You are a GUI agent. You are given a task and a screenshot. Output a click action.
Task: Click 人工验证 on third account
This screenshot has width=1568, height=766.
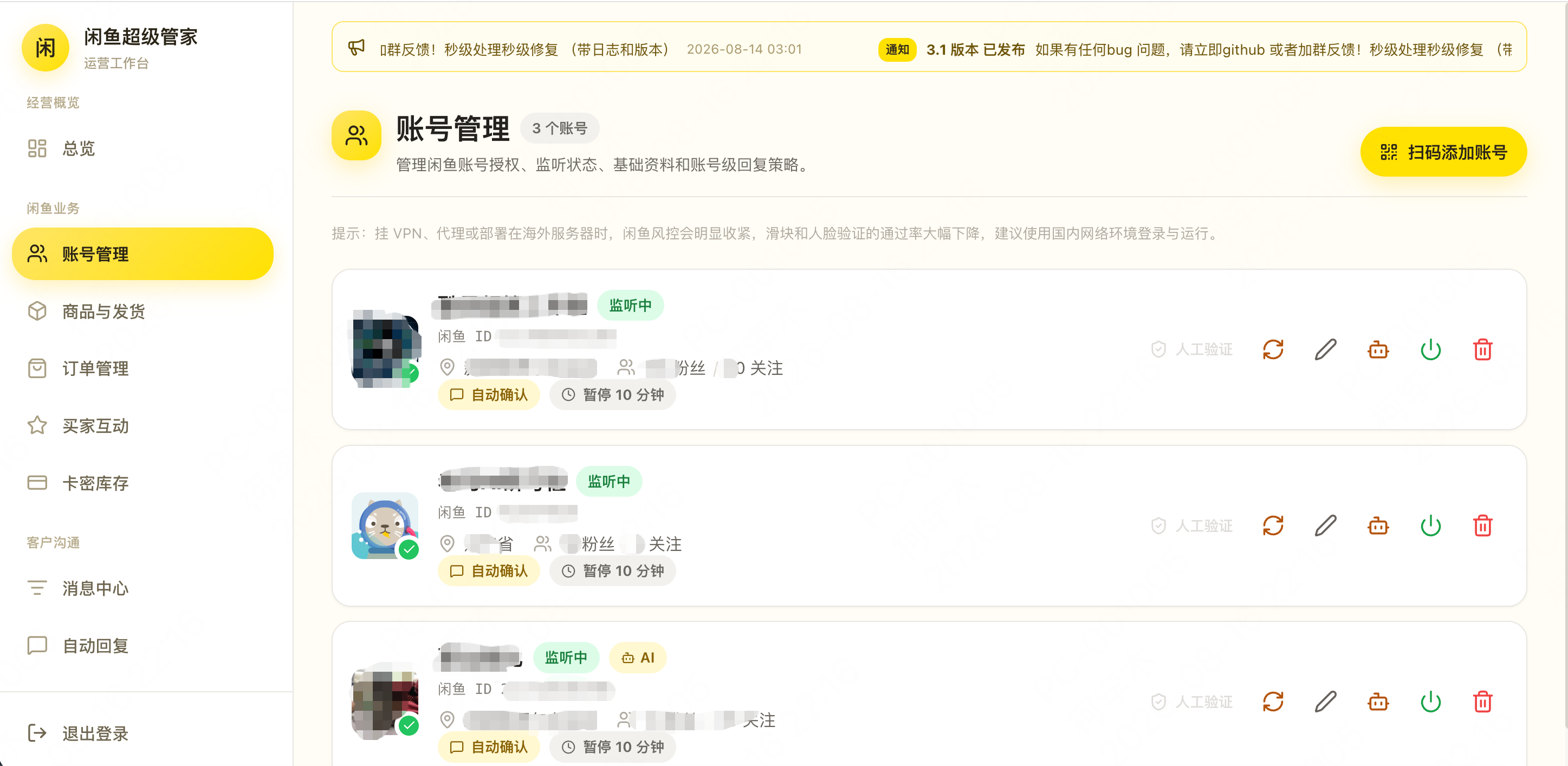point(1192,702)
